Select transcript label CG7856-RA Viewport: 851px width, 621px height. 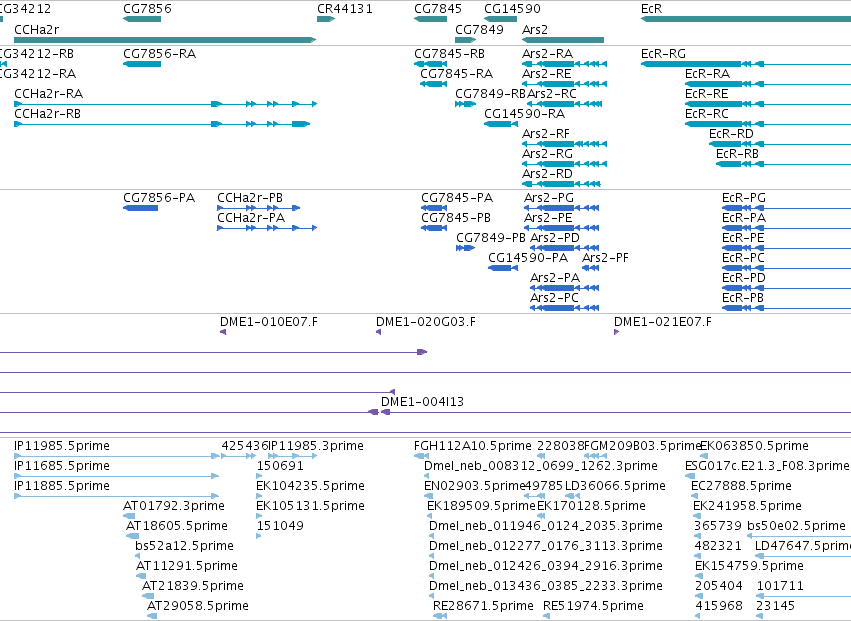pos(160,54)
